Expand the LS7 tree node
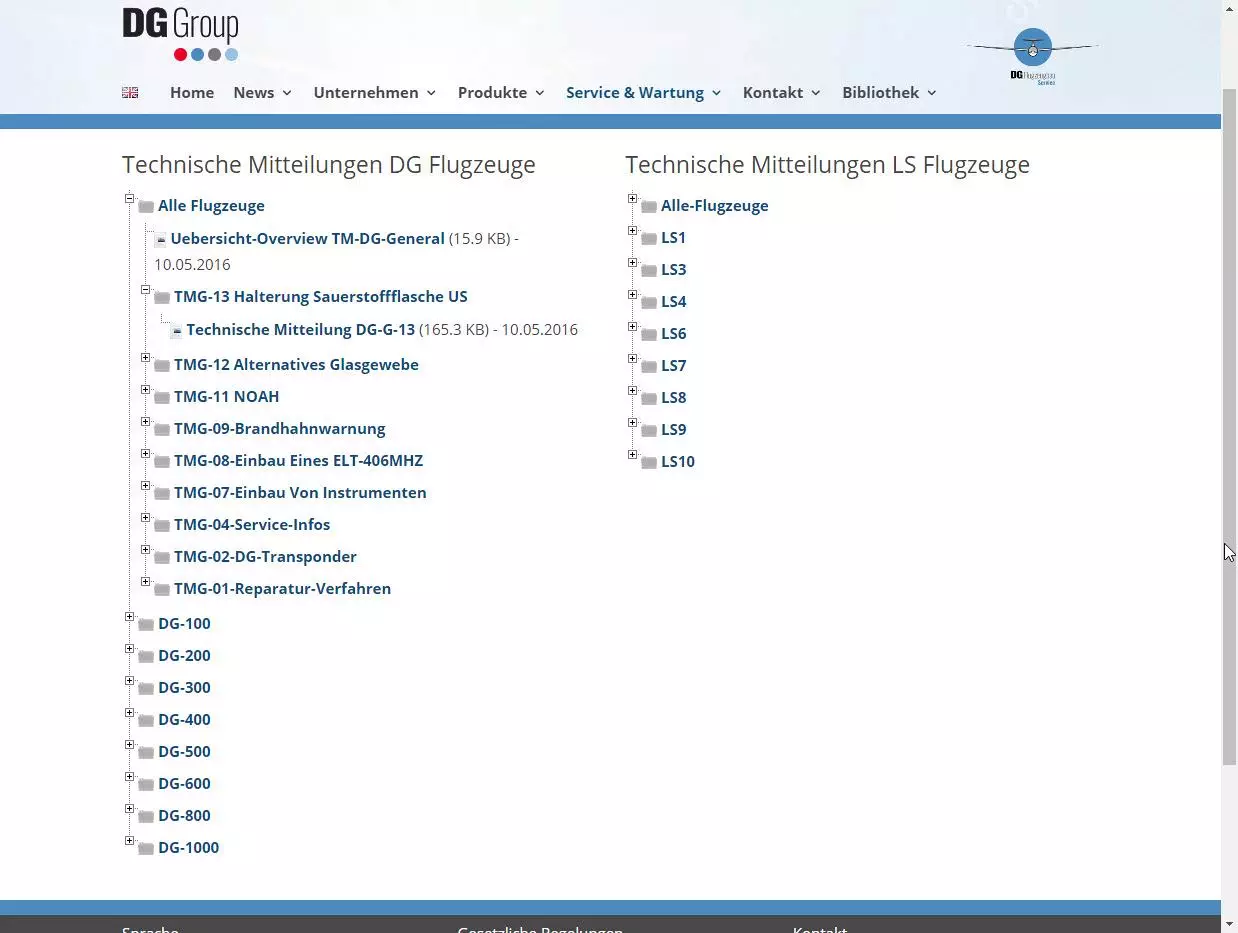The width and height of the screenshot is (1238, 933). (x=632, y=359)
